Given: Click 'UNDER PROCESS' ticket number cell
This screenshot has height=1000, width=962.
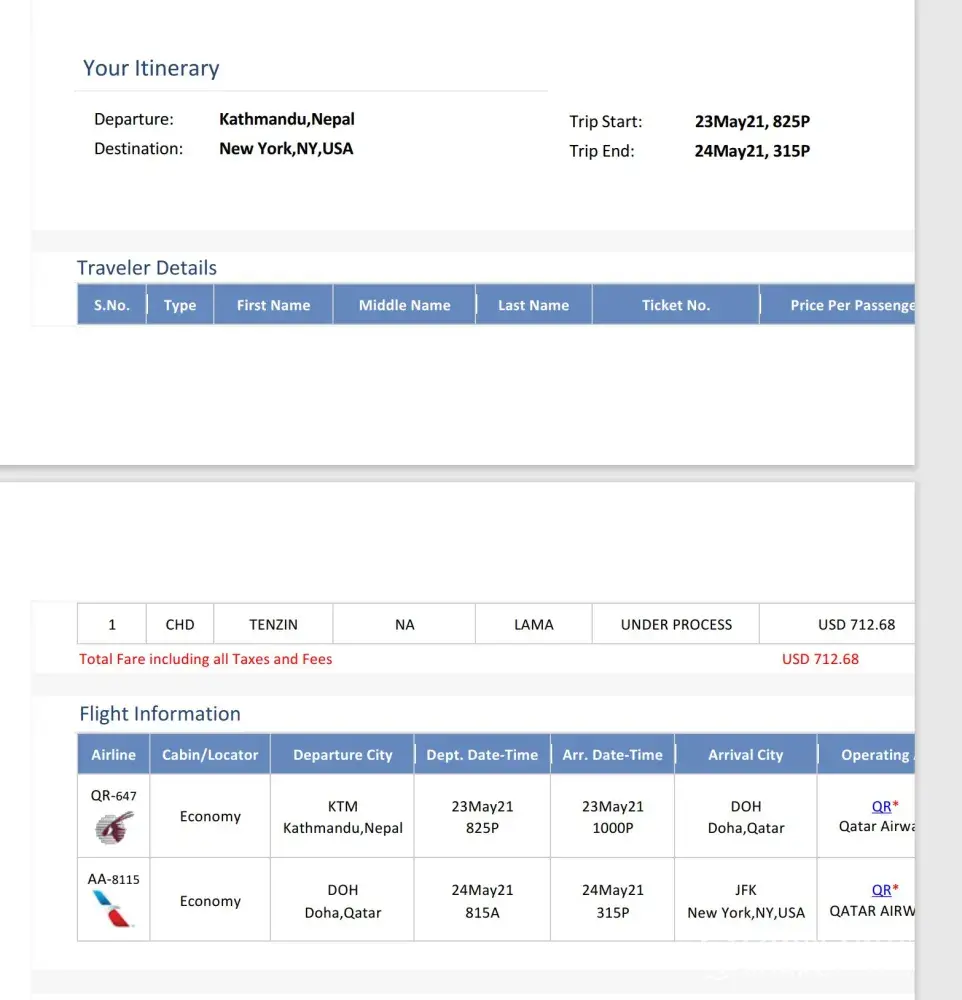Looking at the screenshot, I should (676, 624).
